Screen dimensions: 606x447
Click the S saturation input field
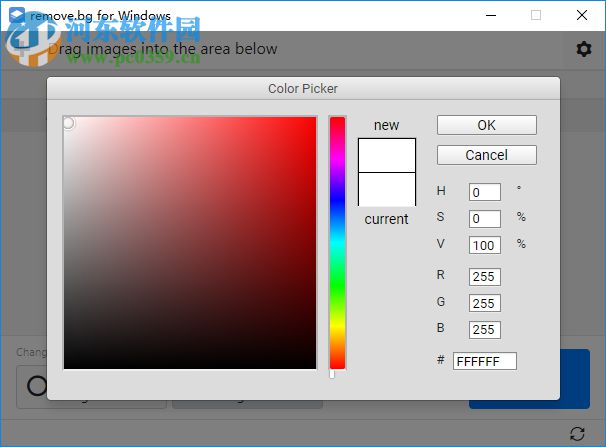pos(485,219)
